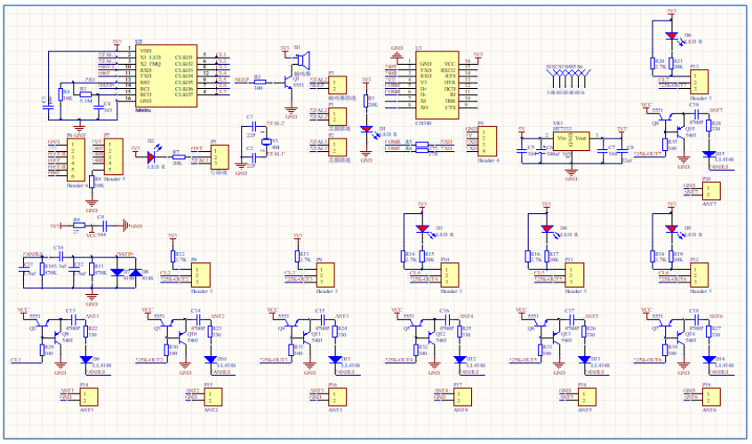752x444 pixels.
Task: Click resistor R7 beside LED D2
Action: pyautogui.click(x=177, y=156)
